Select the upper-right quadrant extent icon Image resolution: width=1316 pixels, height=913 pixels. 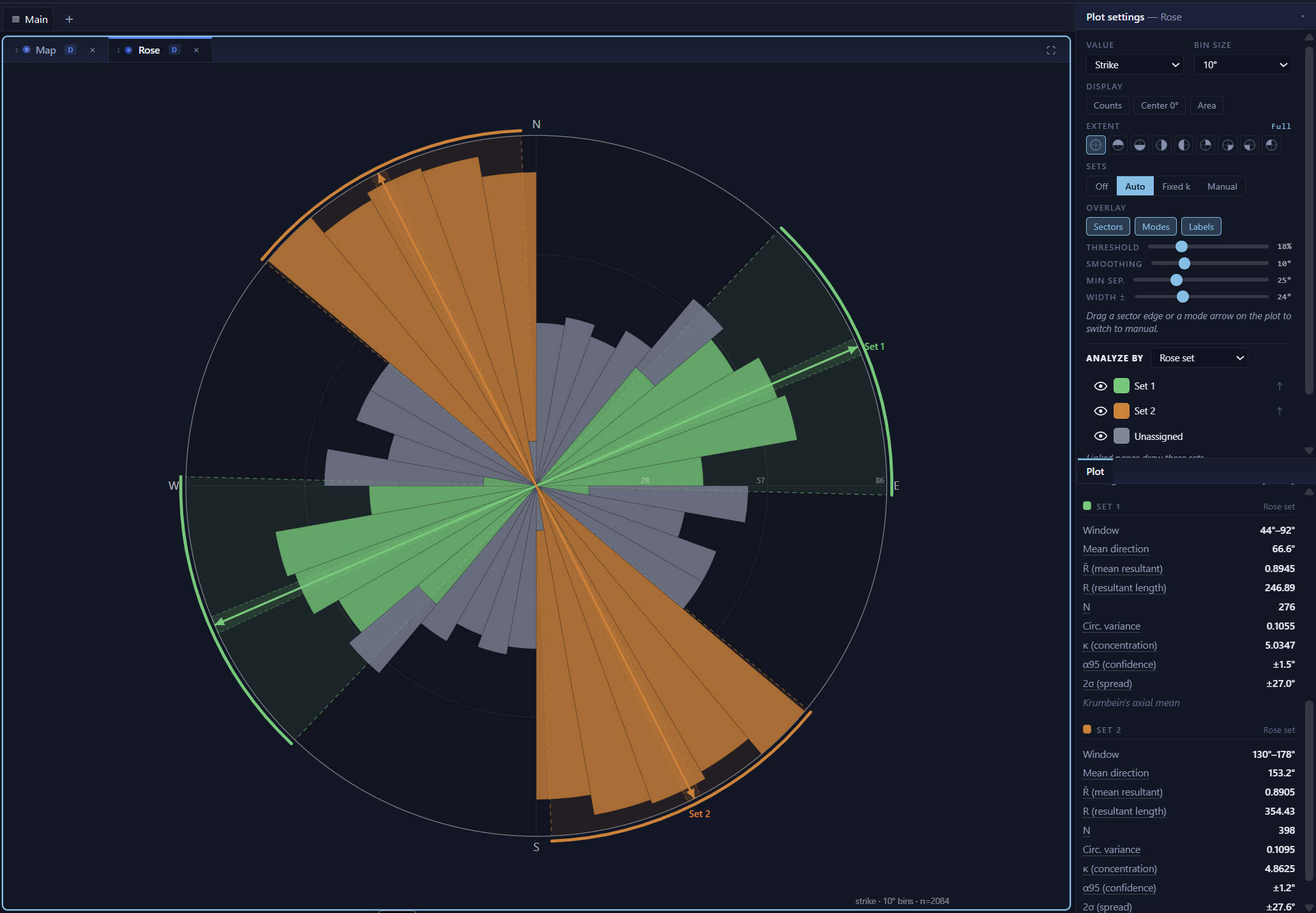1206,145
